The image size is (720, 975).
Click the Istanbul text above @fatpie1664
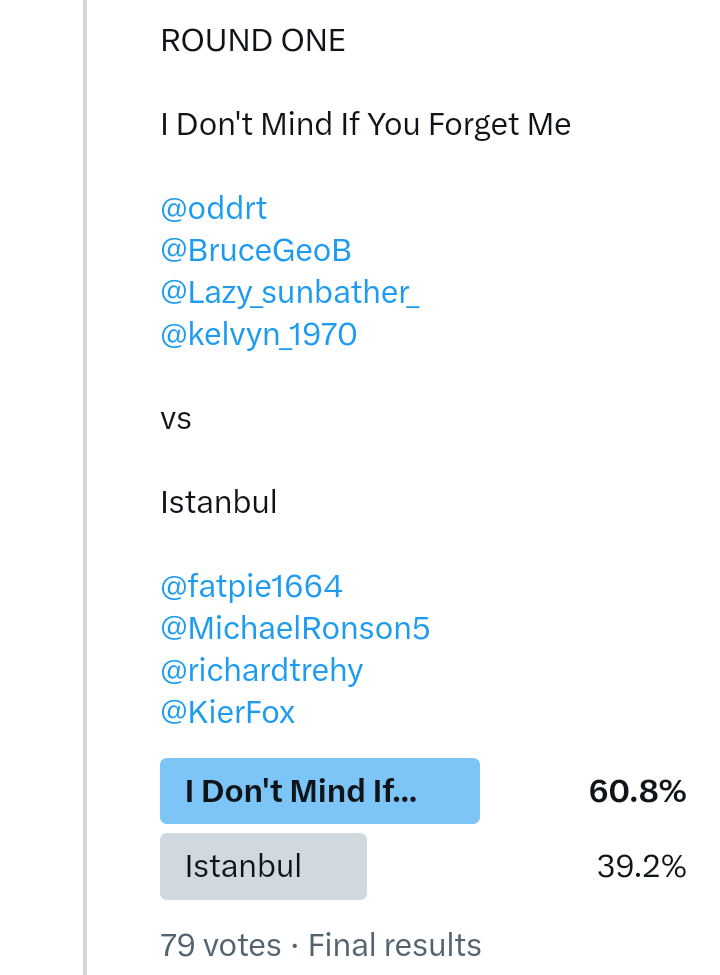tap(218, 502)
